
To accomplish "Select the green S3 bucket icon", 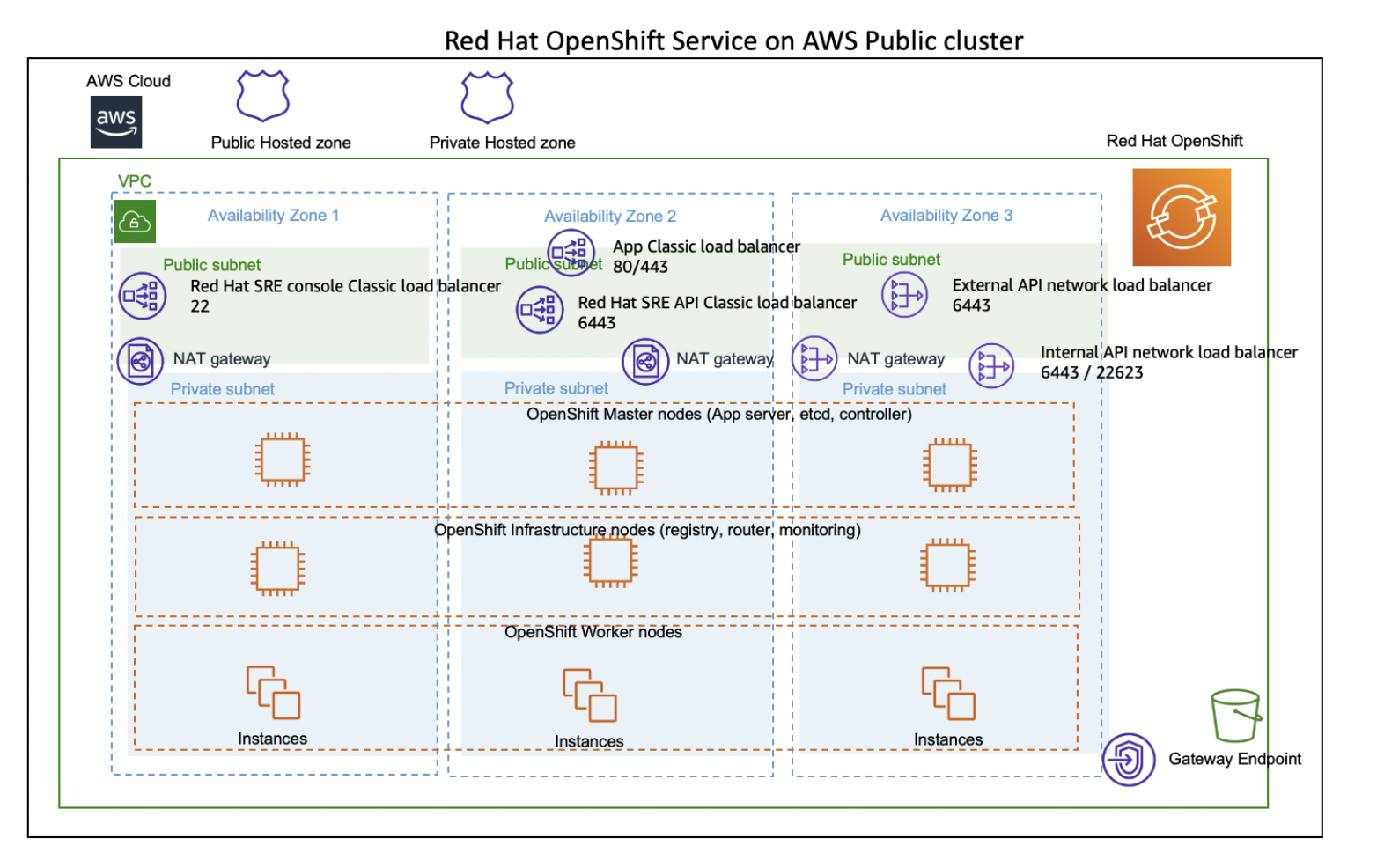I will pos(1236,716).
